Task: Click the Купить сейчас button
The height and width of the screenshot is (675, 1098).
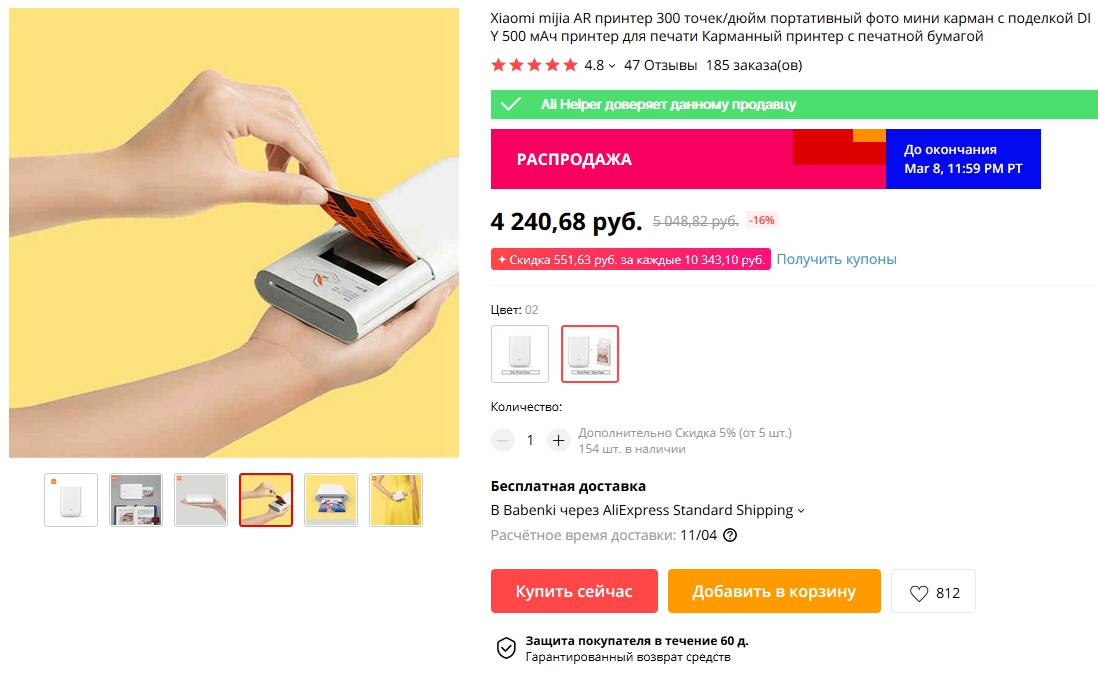Action: 574,591
